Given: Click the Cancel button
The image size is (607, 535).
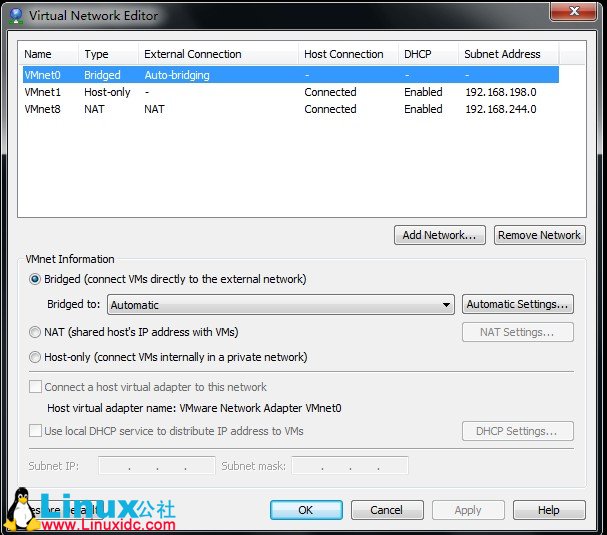Looking at the screenshot, I should click(x=387, y=510).
